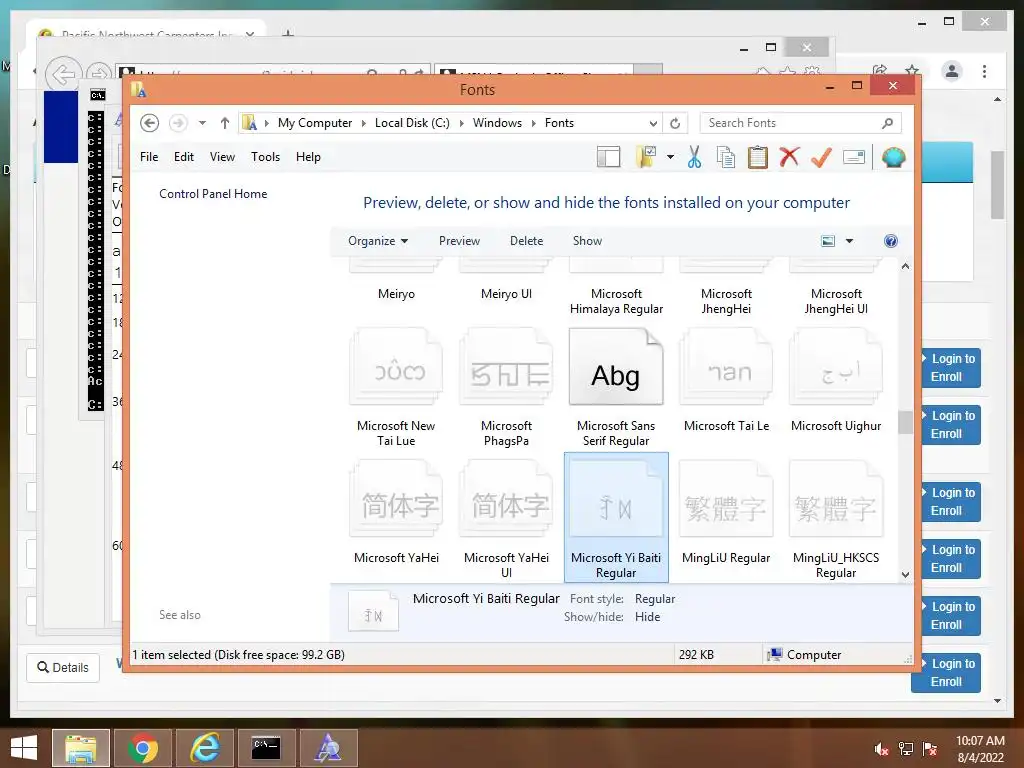Click the font list scroll down arrow
This screenshot has height=768, width=1024.
[x=905, y=575]
